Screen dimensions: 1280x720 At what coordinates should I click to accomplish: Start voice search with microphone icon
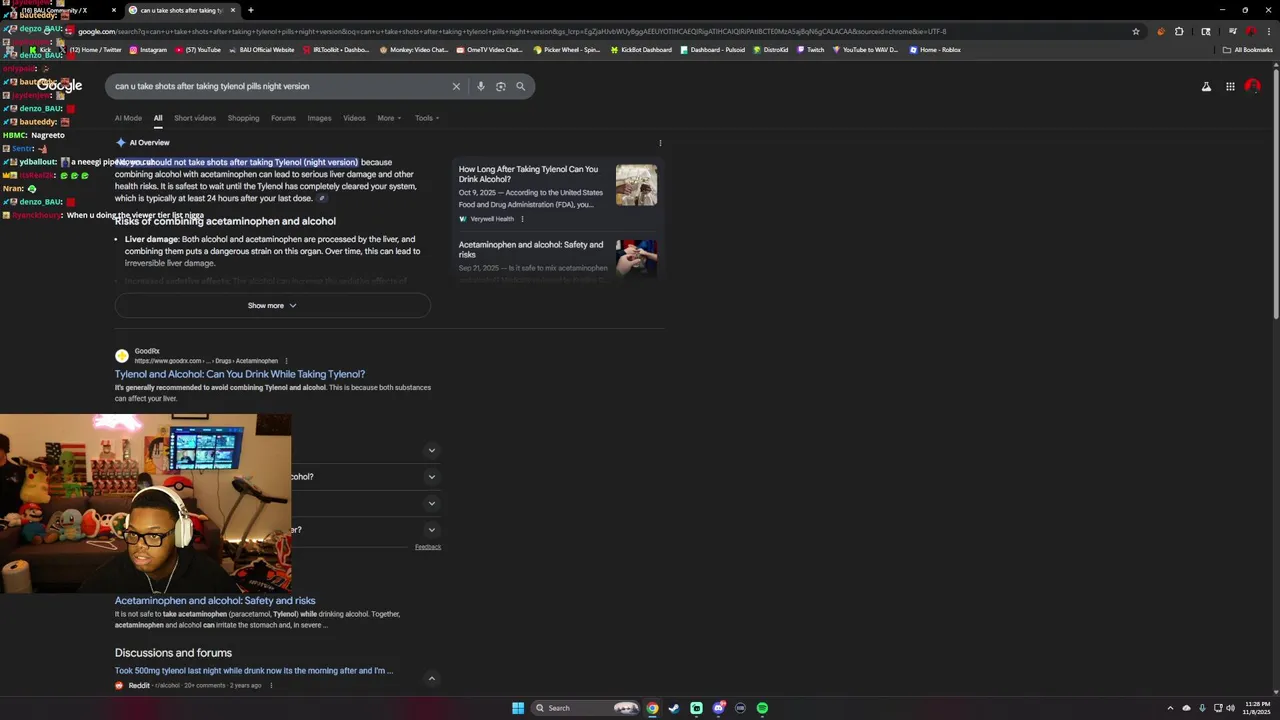481,86
